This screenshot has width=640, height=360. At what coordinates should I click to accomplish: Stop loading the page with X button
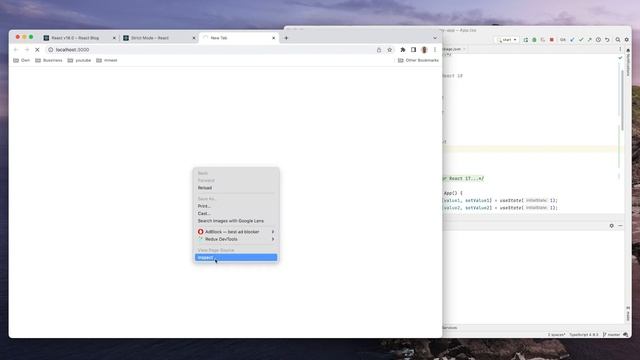click(37, 50)
